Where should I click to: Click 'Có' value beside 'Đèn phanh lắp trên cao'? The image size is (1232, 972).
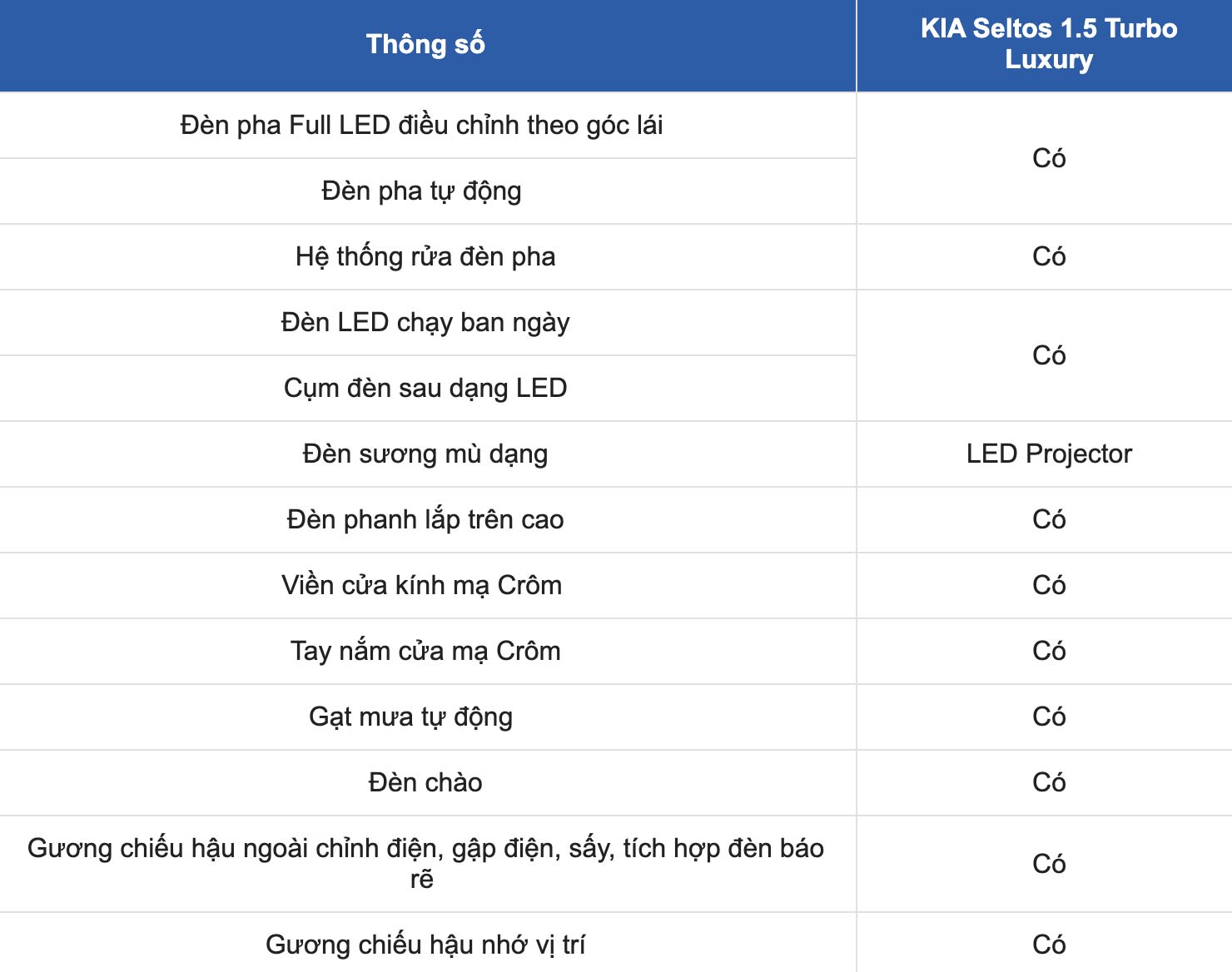coord(1048,520)
